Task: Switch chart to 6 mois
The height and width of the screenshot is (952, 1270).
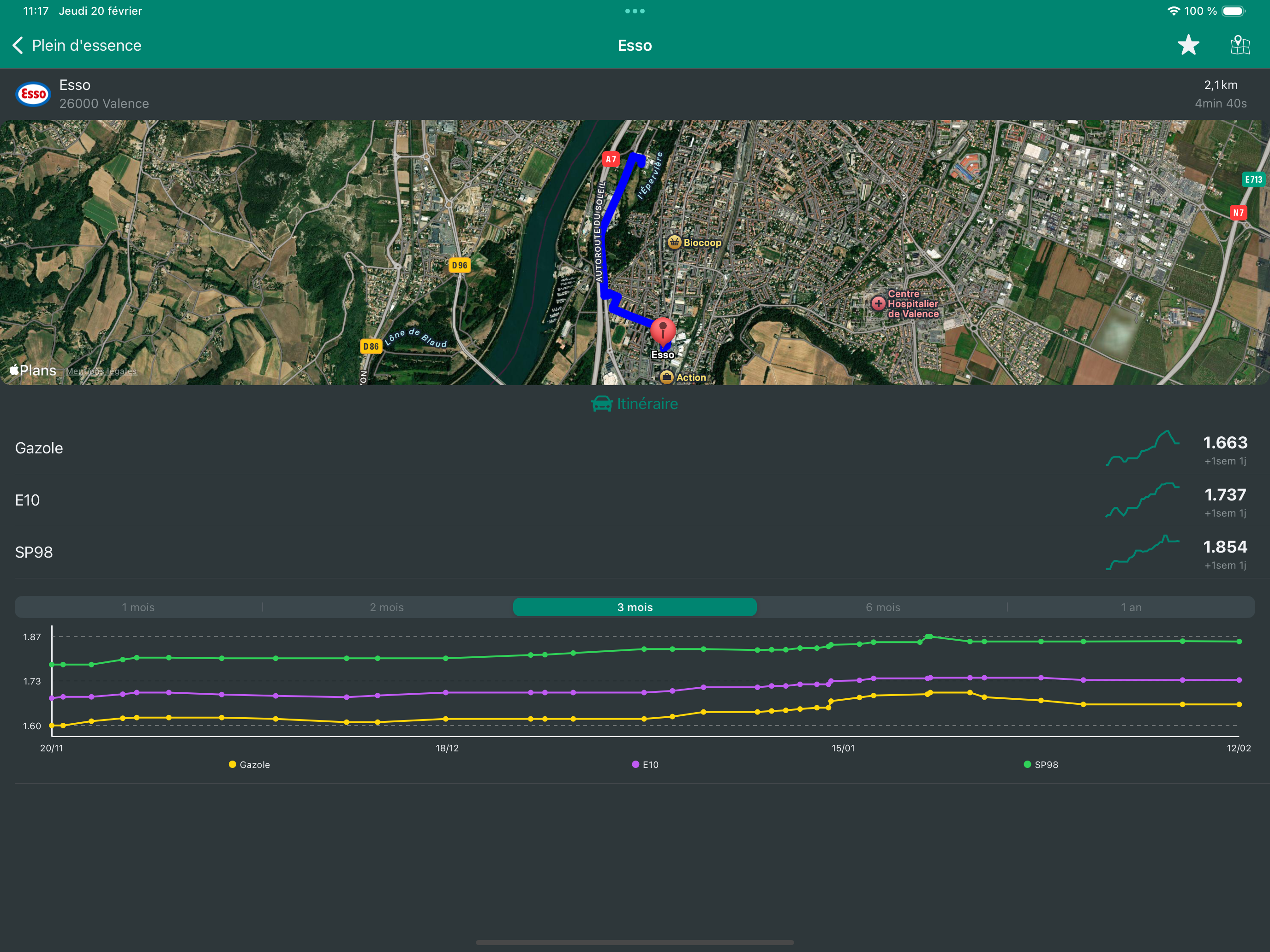Action: pyautogui.click(x=883, y=607)
